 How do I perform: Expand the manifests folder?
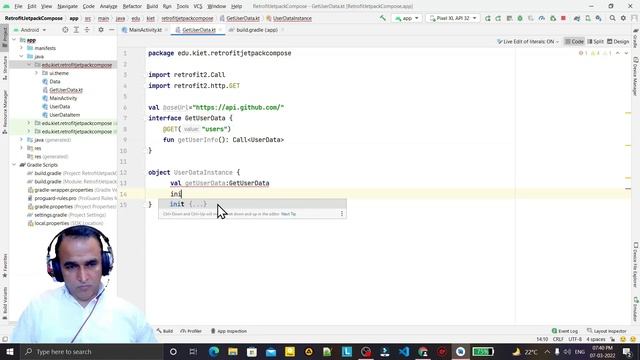(22, 48)
